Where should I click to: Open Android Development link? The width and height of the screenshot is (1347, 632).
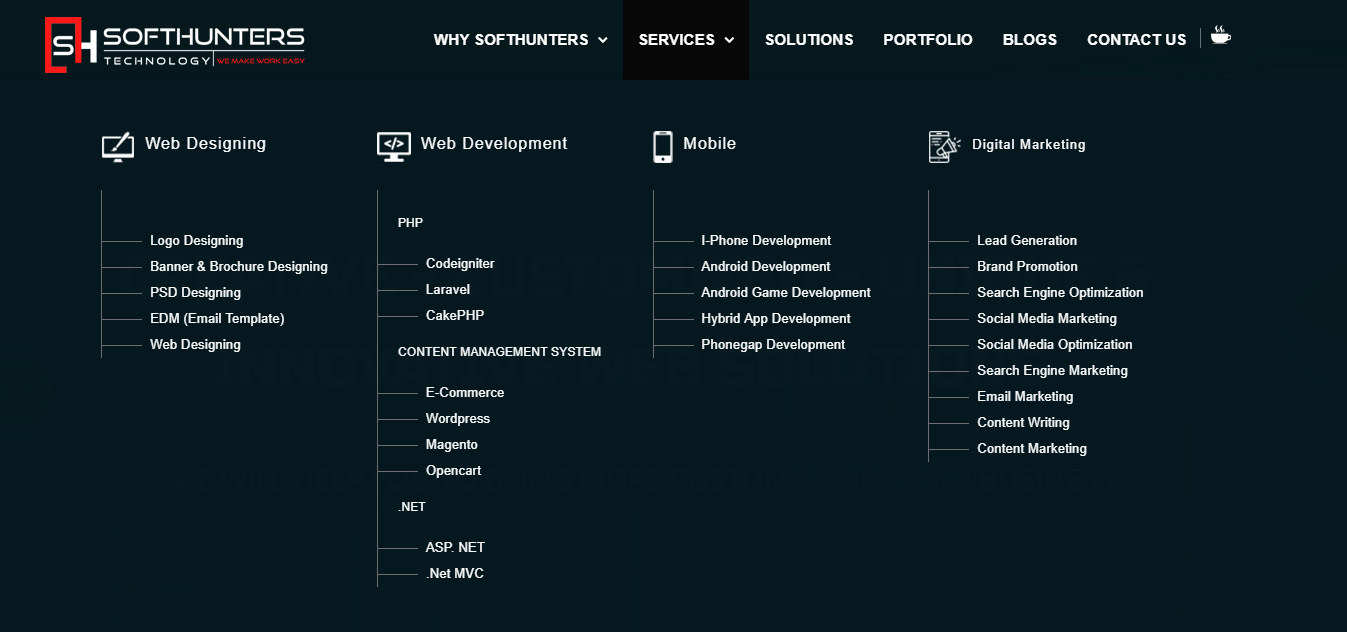tap(766, 267)
